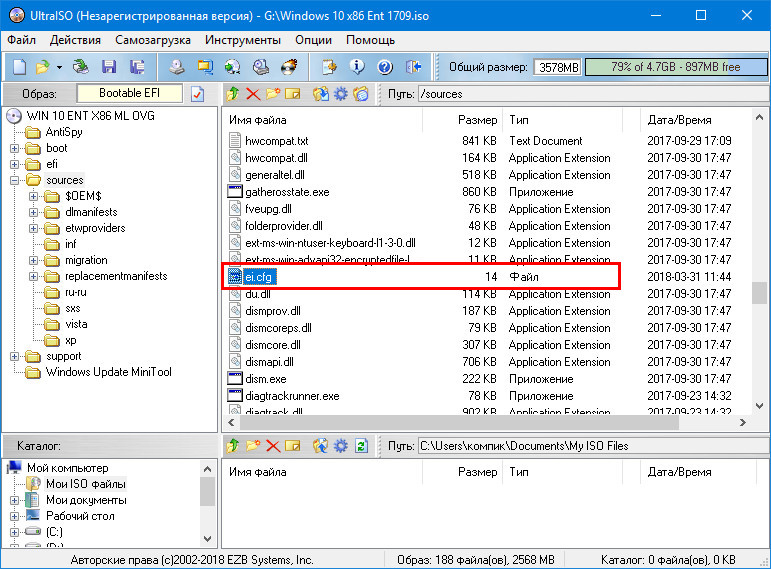Open image info with the blue i icon
The image size is (771, 569).
point(357,67)
